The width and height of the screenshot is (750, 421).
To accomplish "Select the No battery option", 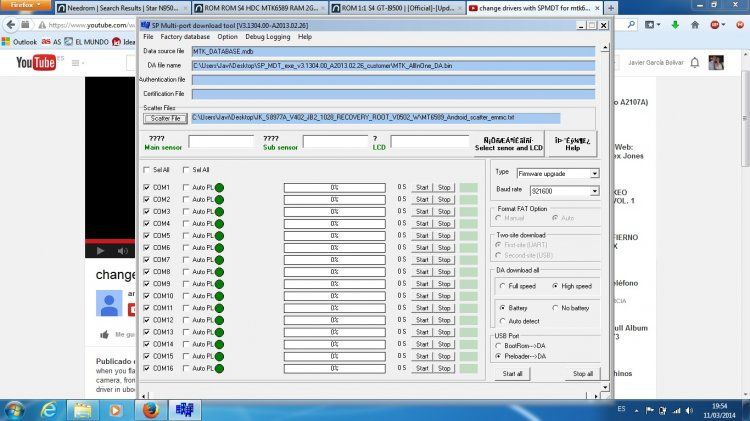I will click(x=555, y=308).
